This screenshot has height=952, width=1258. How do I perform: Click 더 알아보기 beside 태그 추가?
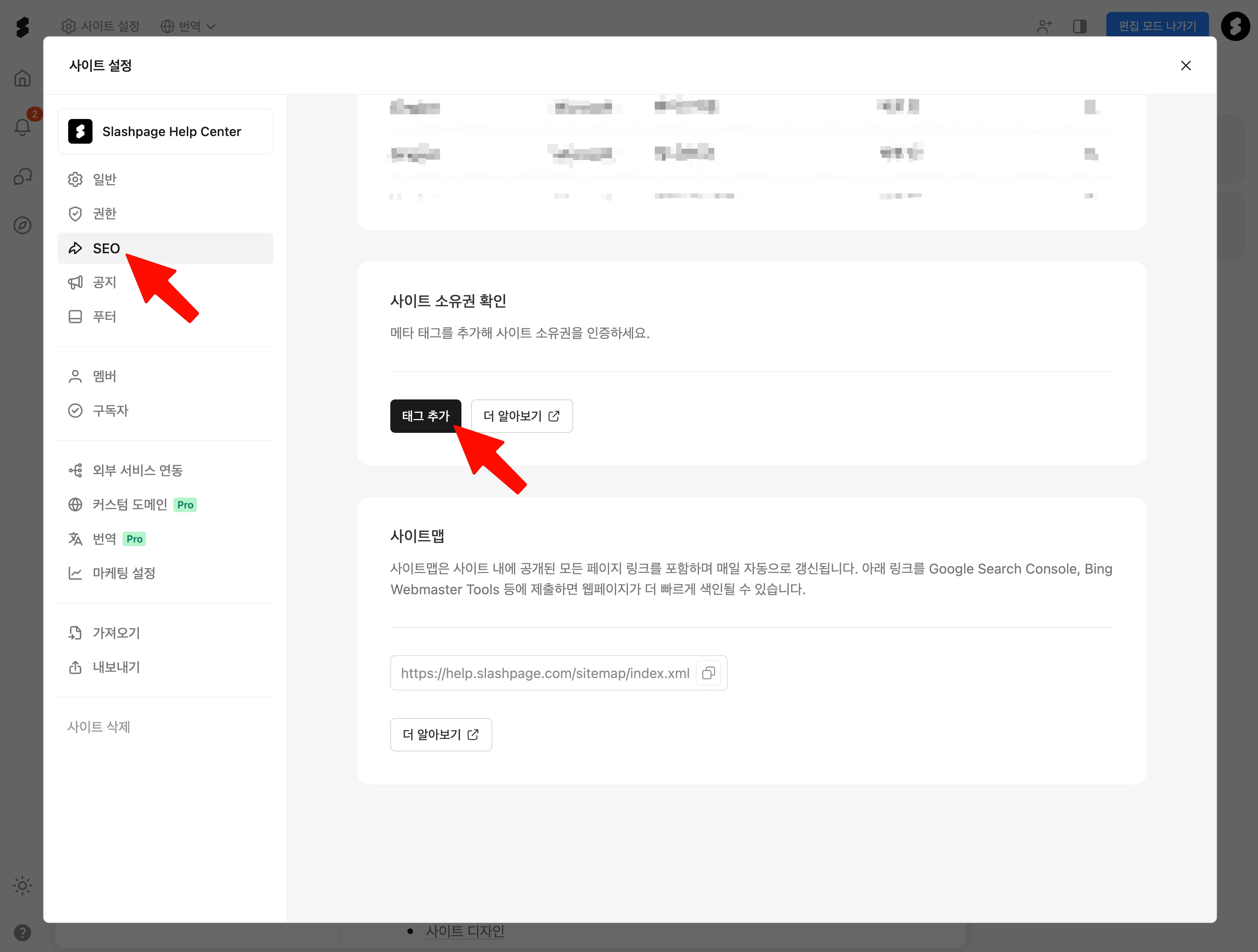click(521, 416)
